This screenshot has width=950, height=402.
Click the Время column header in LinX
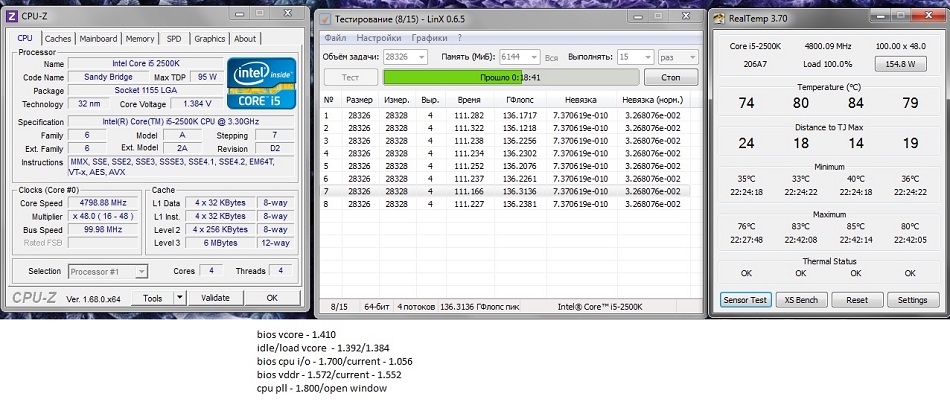[x=470, y=100]
